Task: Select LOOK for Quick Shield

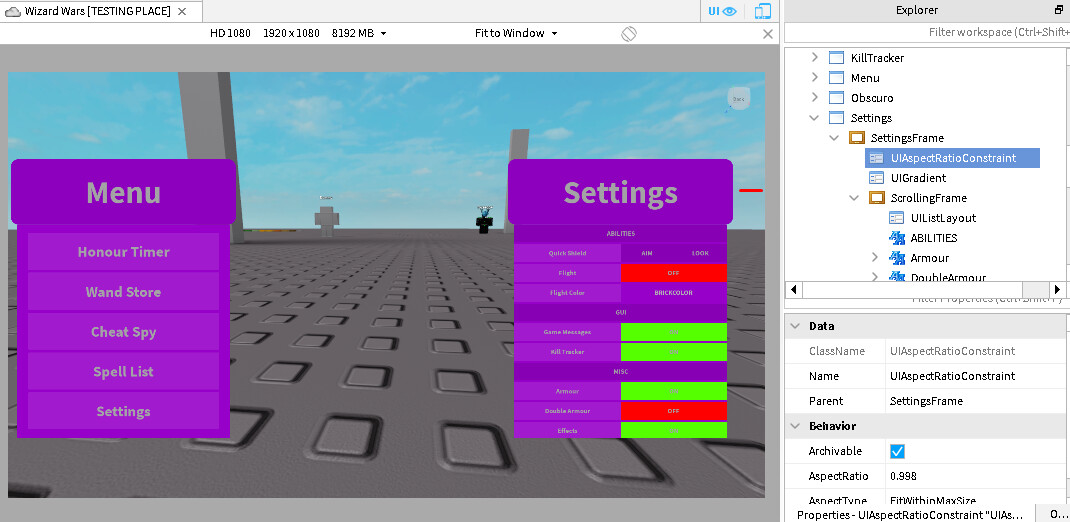Action: (700, 253)
